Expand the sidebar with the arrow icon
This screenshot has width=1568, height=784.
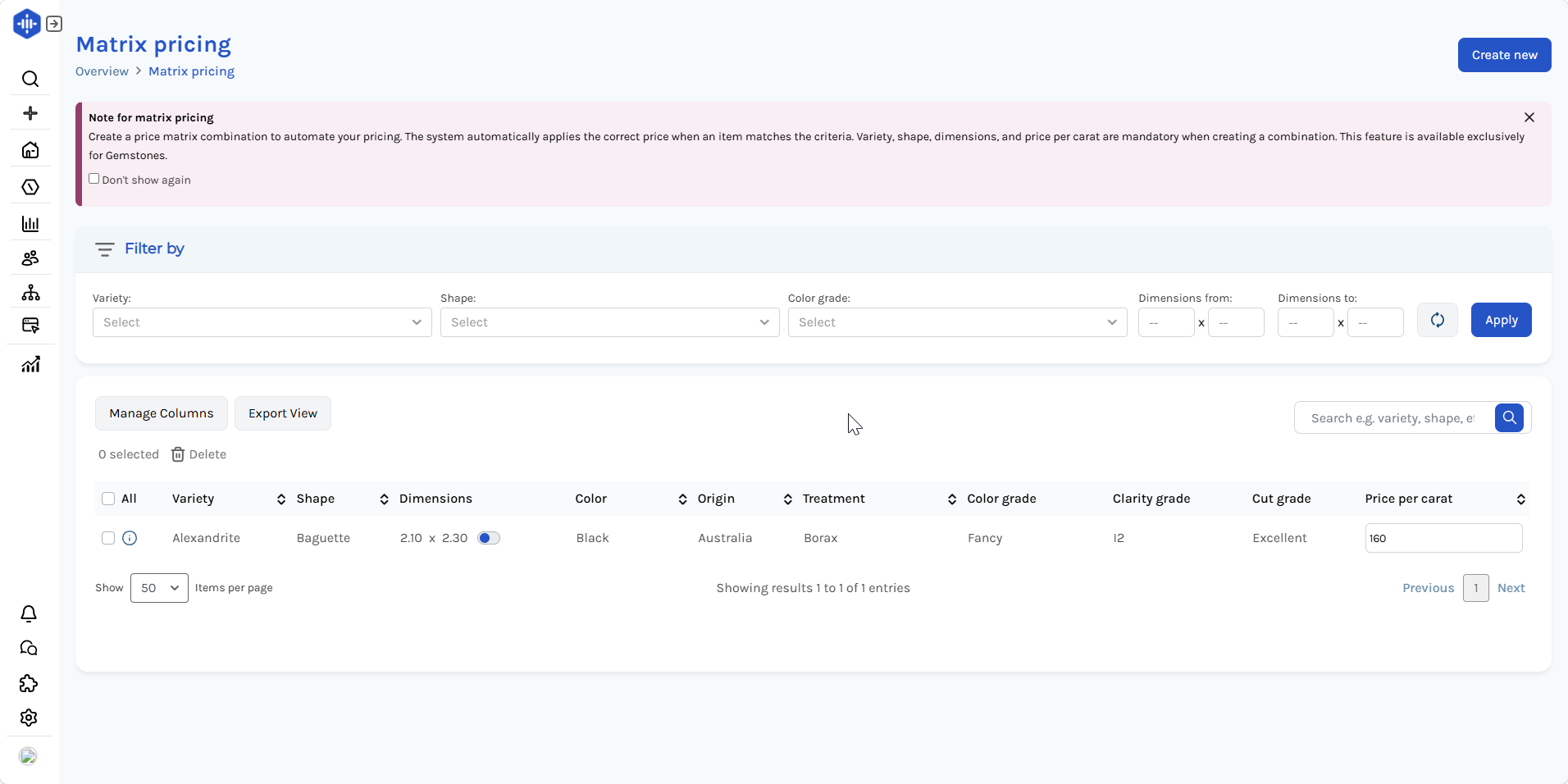click(54, 24)
